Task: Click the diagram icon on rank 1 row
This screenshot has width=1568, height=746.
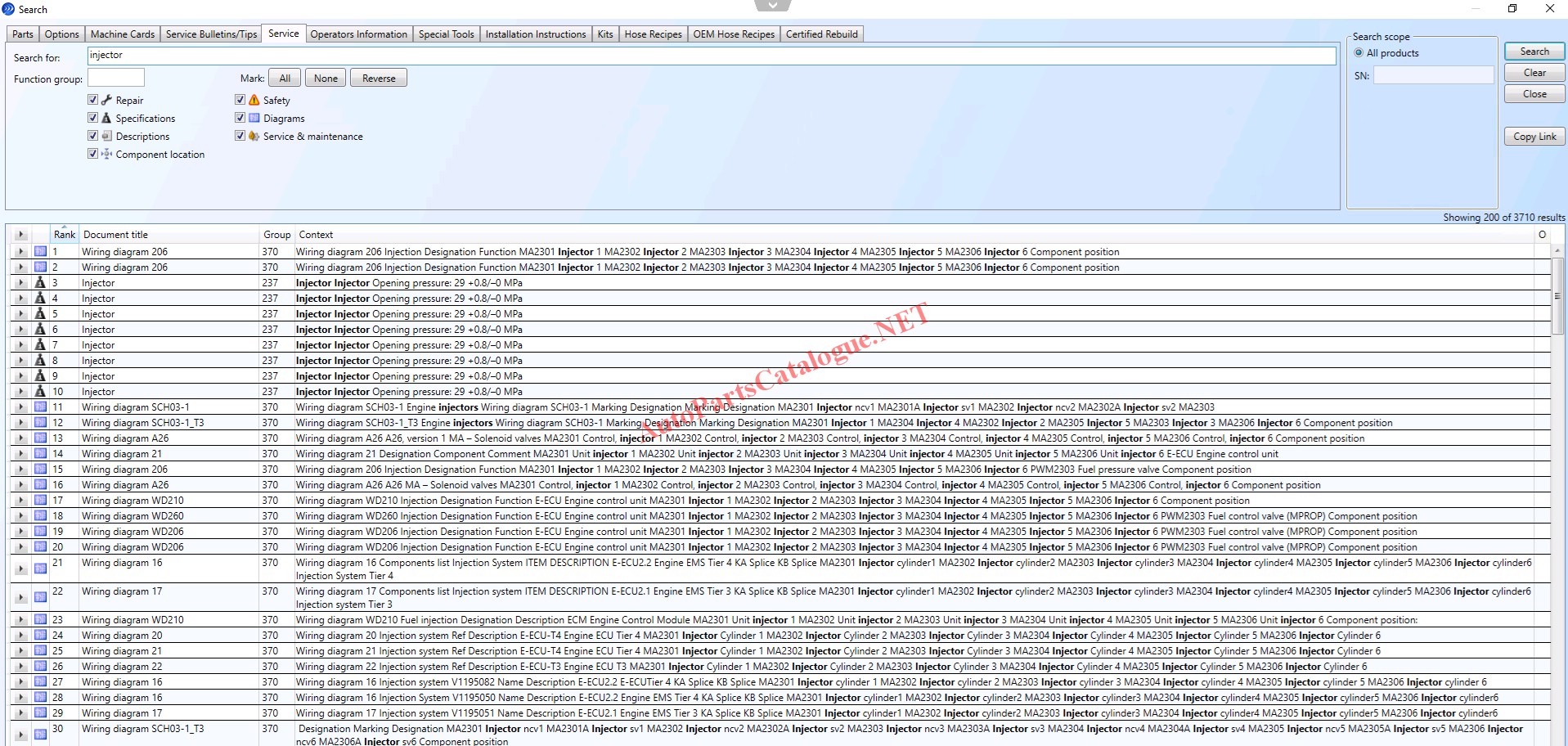Action: click(x=40, y=252)
